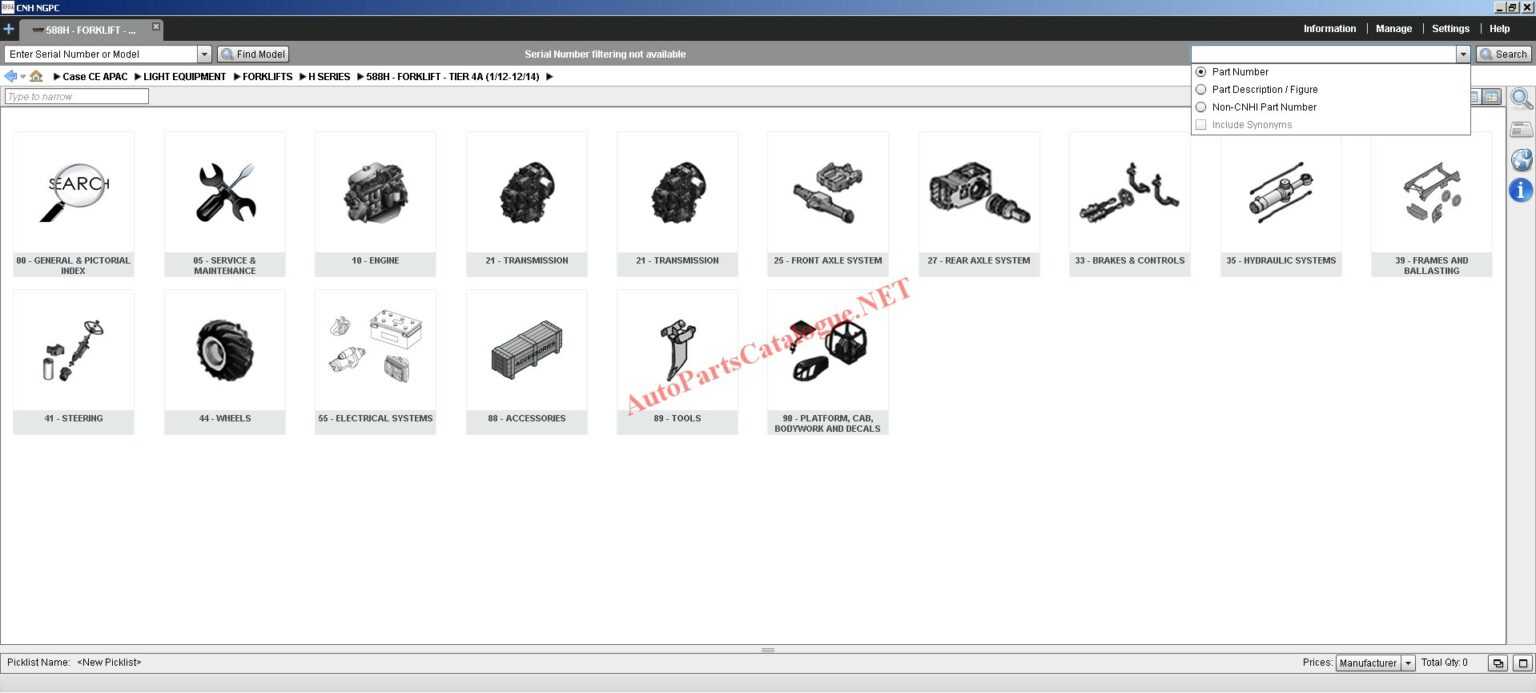Add a new tab with plus icon
The image size is (1536, 693).
pyautogui.click(x=9, y=29)
